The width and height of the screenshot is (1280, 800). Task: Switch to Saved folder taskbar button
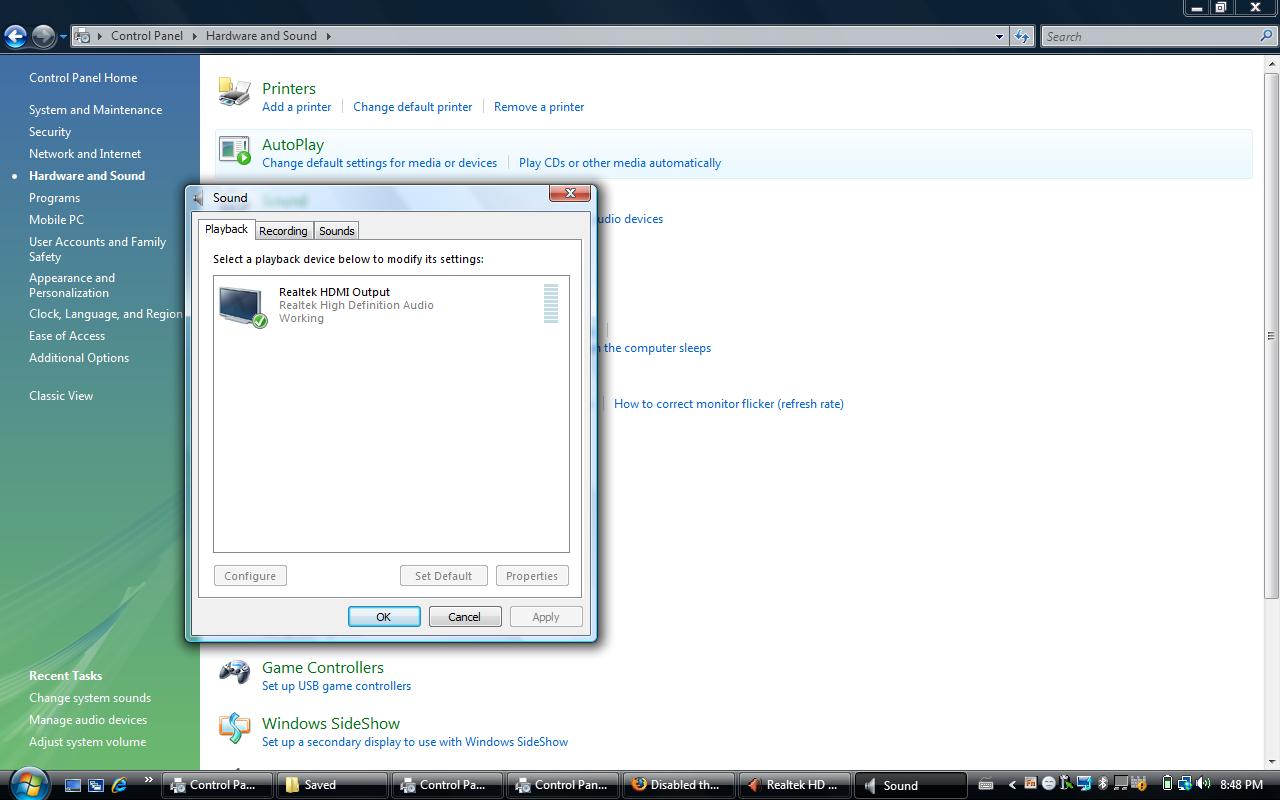coord(332,785)
